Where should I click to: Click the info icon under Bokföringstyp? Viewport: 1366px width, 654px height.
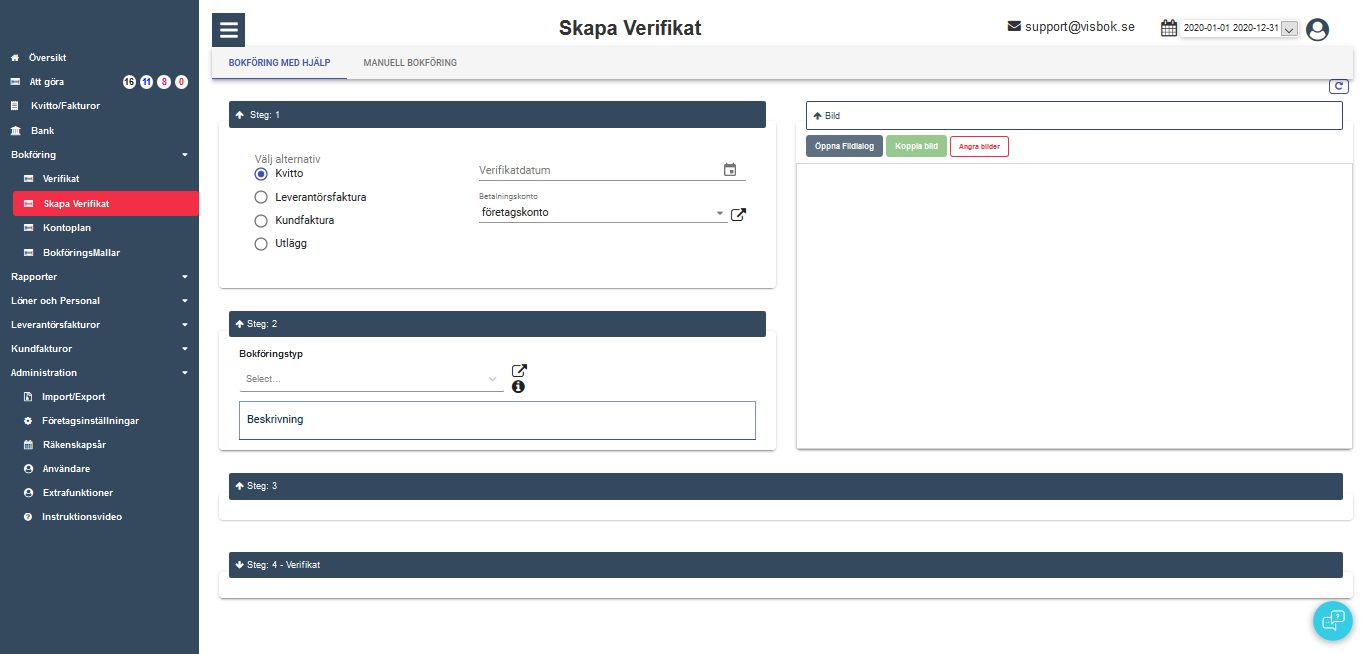(x=518, y=387)
